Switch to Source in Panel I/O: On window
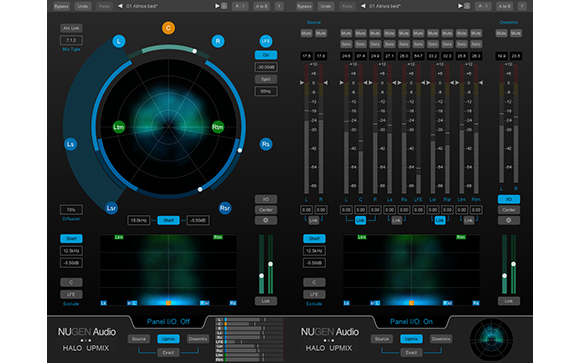Viewport: 580px width, 363px height. 382,339
